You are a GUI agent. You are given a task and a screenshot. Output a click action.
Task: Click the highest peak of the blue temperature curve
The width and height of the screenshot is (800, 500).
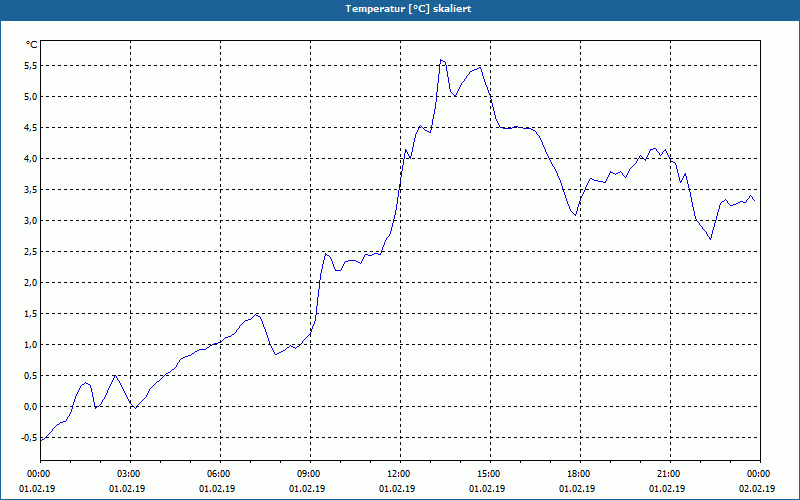point(441,60)
